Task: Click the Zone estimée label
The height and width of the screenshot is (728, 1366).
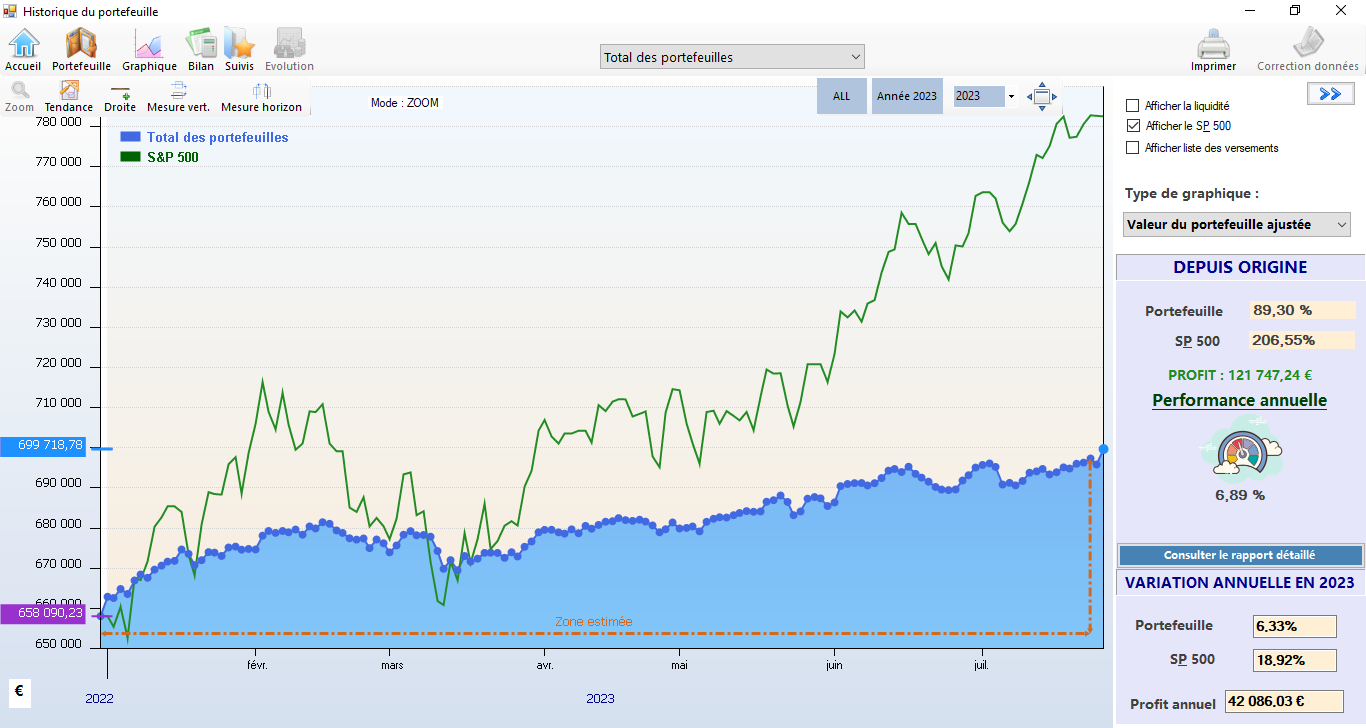Action: pyautogui.click(x=593, y=622)
